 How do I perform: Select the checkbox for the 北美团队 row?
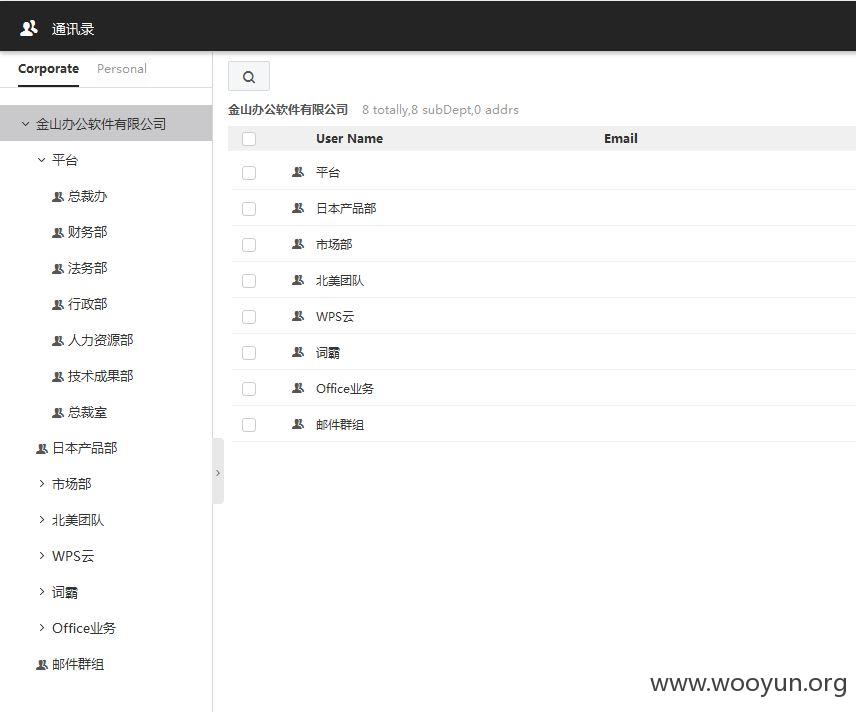pyautogui.click(x=249, y=281)
